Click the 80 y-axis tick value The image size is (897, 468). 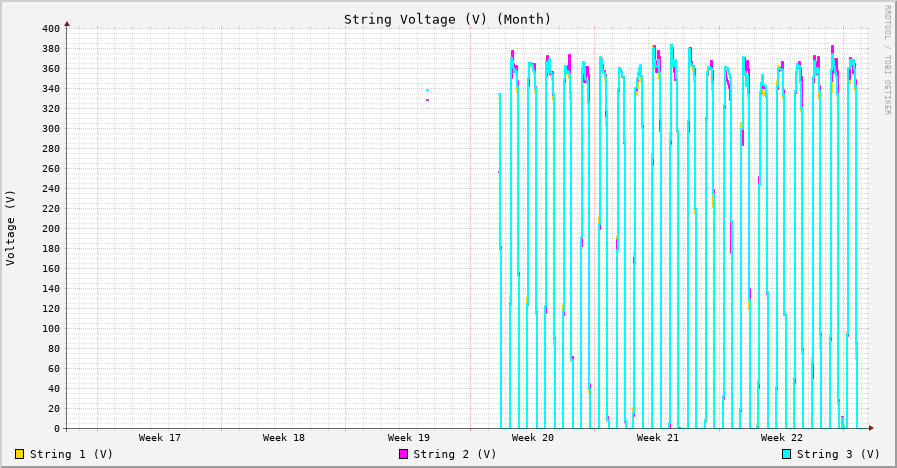point(53,348)
